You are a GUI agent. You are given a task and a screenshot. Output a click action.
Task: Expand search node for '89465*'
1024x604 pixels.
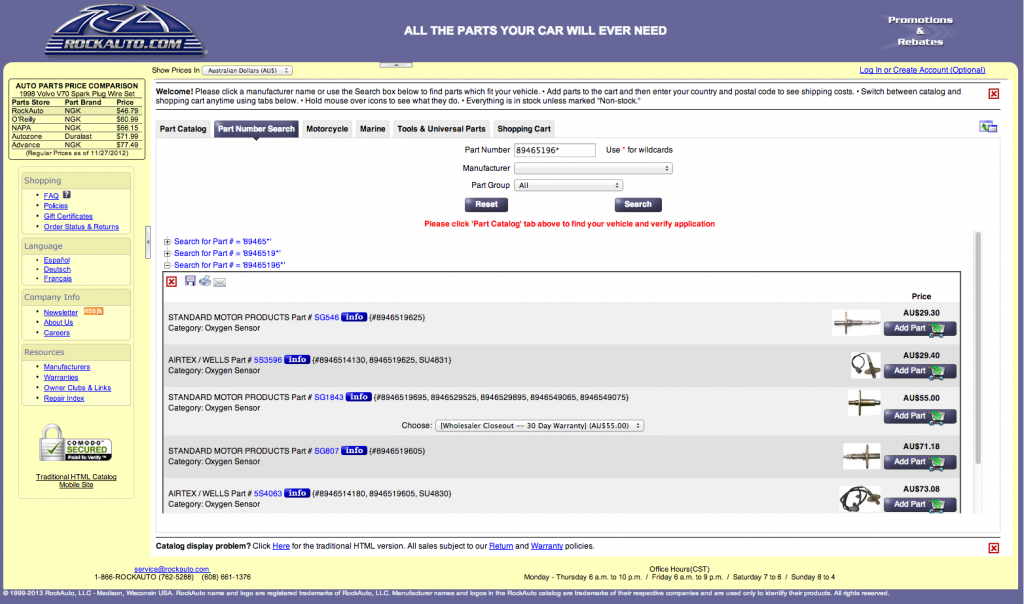pos(167,242)
